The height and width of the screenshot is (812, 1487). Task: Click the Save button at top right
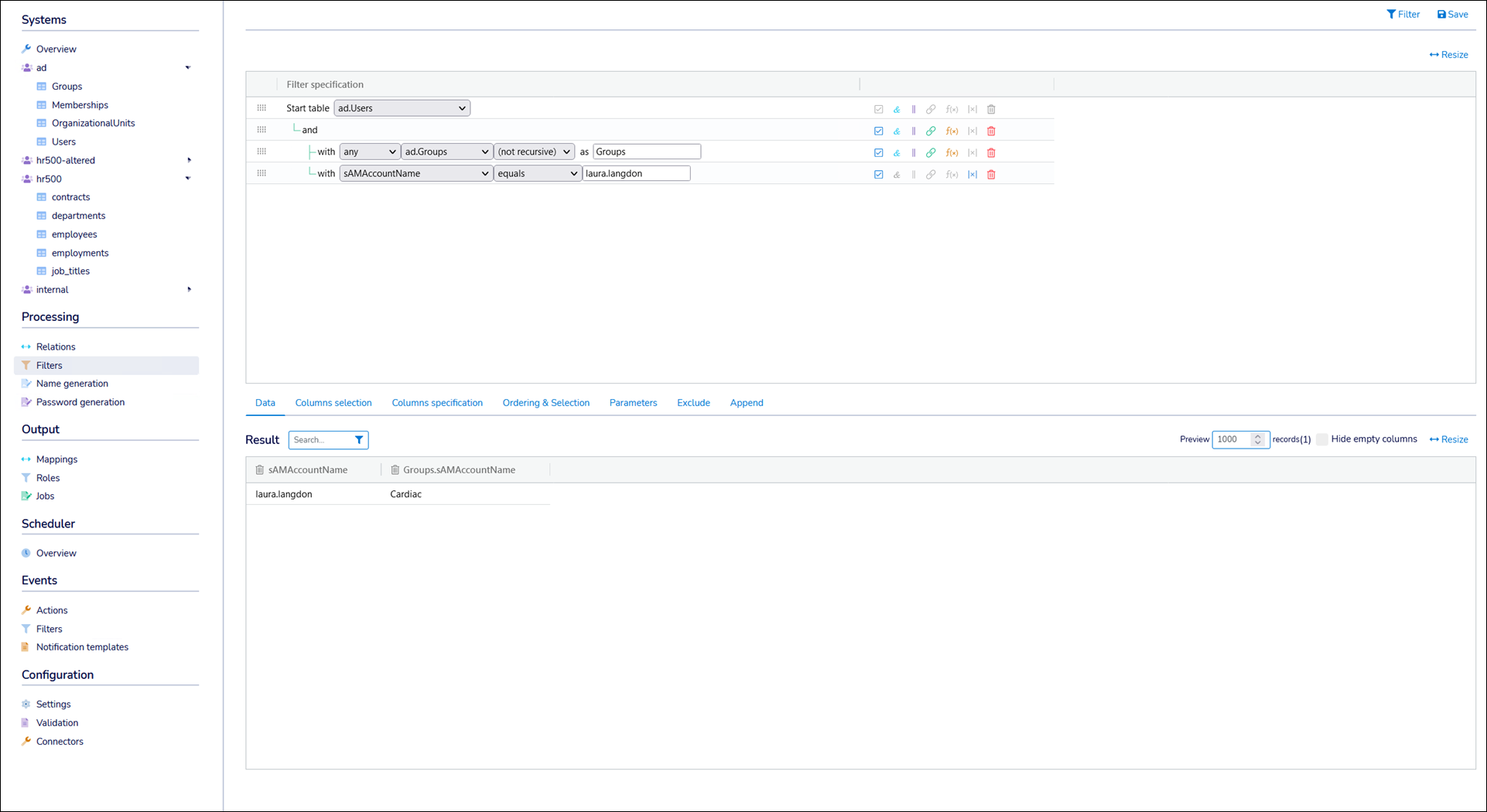[1452, 15]
